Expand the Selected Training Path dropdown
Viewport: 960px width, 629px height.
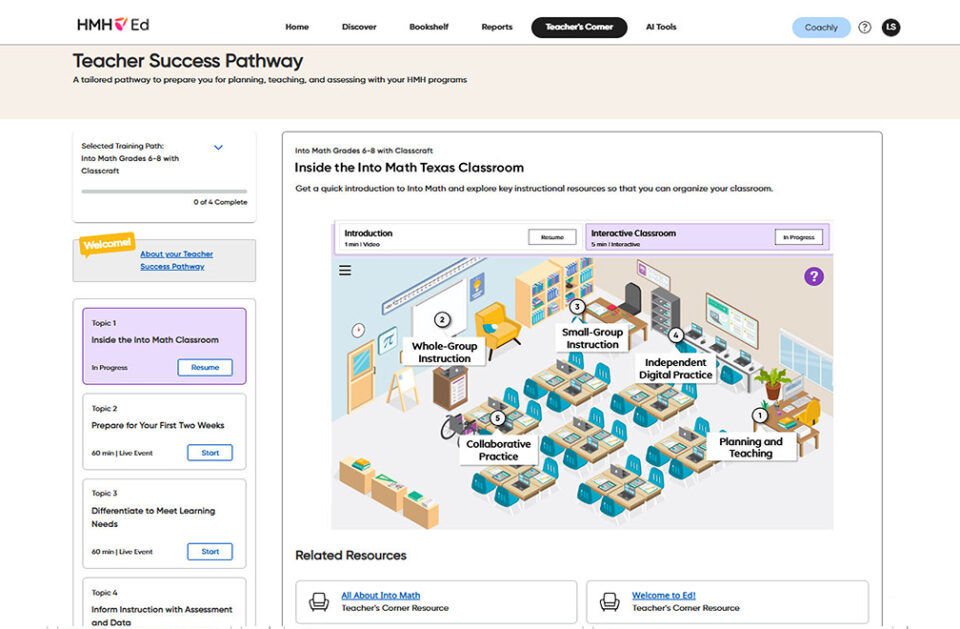coord(218,148)
